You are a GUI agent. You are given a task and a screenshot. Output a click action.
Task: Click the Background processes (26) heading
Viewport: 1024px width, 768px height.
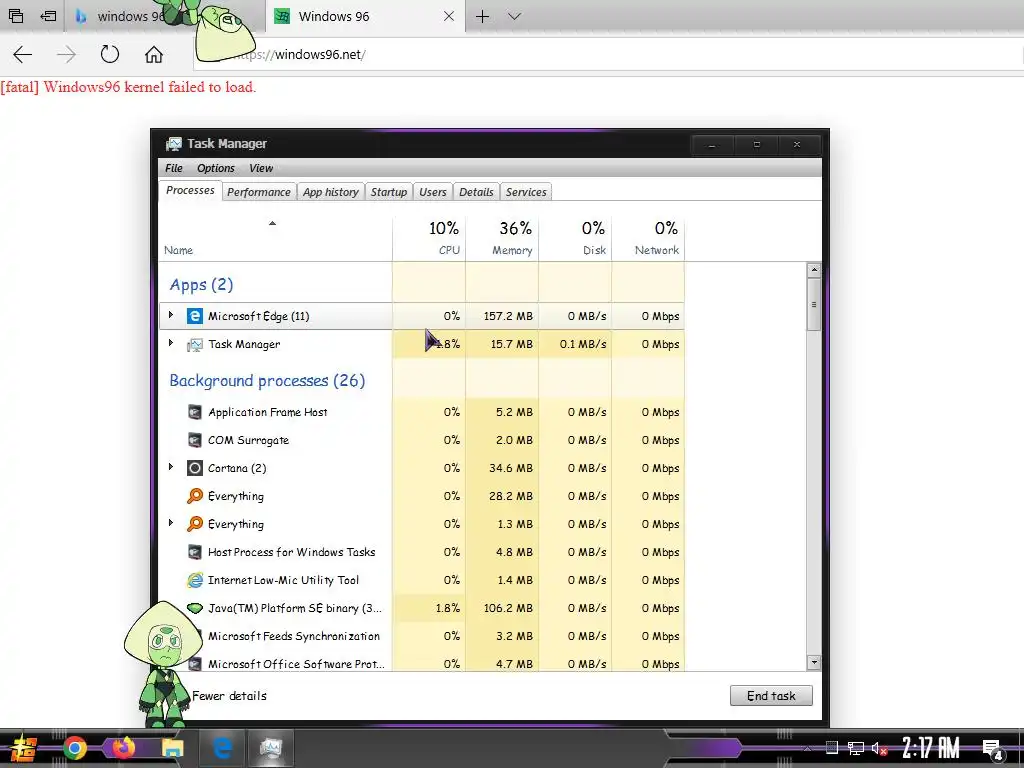(267, 381)
